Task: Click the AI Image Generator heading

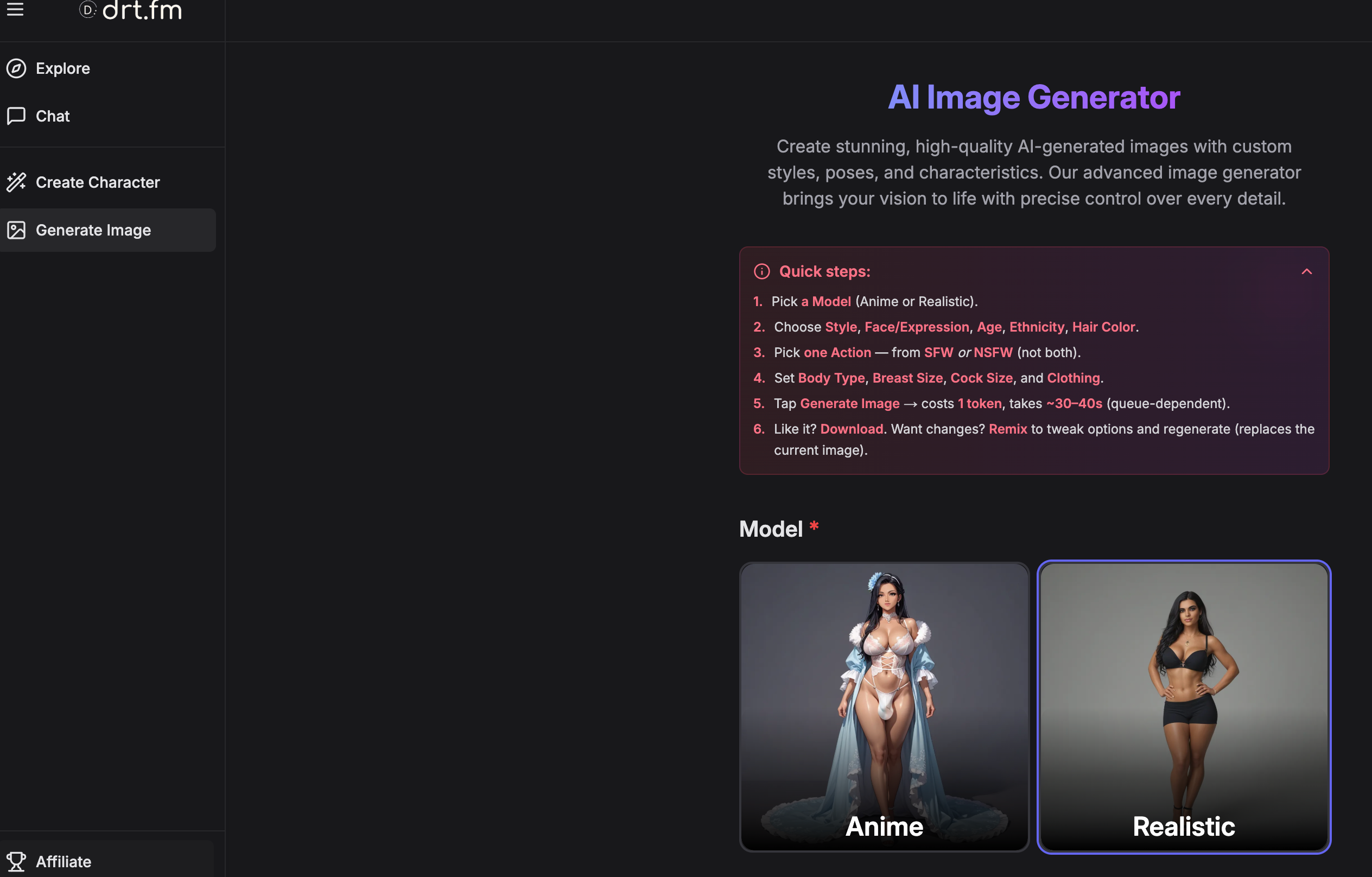Action: click(x=1033, y=97)
